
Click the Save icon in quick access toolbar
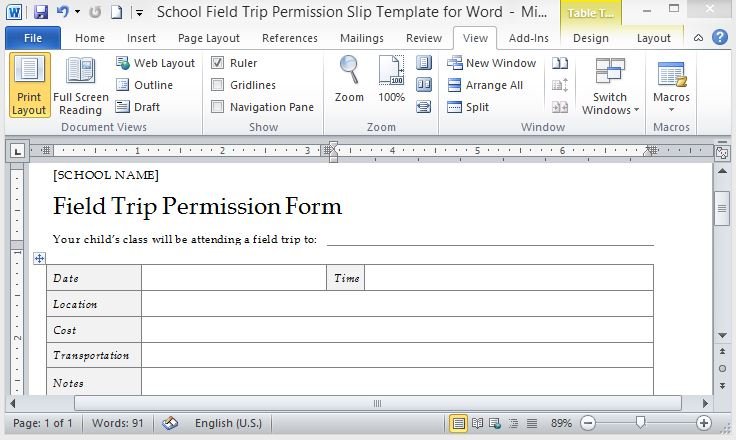pyautogui.click(x=41, y=13)
